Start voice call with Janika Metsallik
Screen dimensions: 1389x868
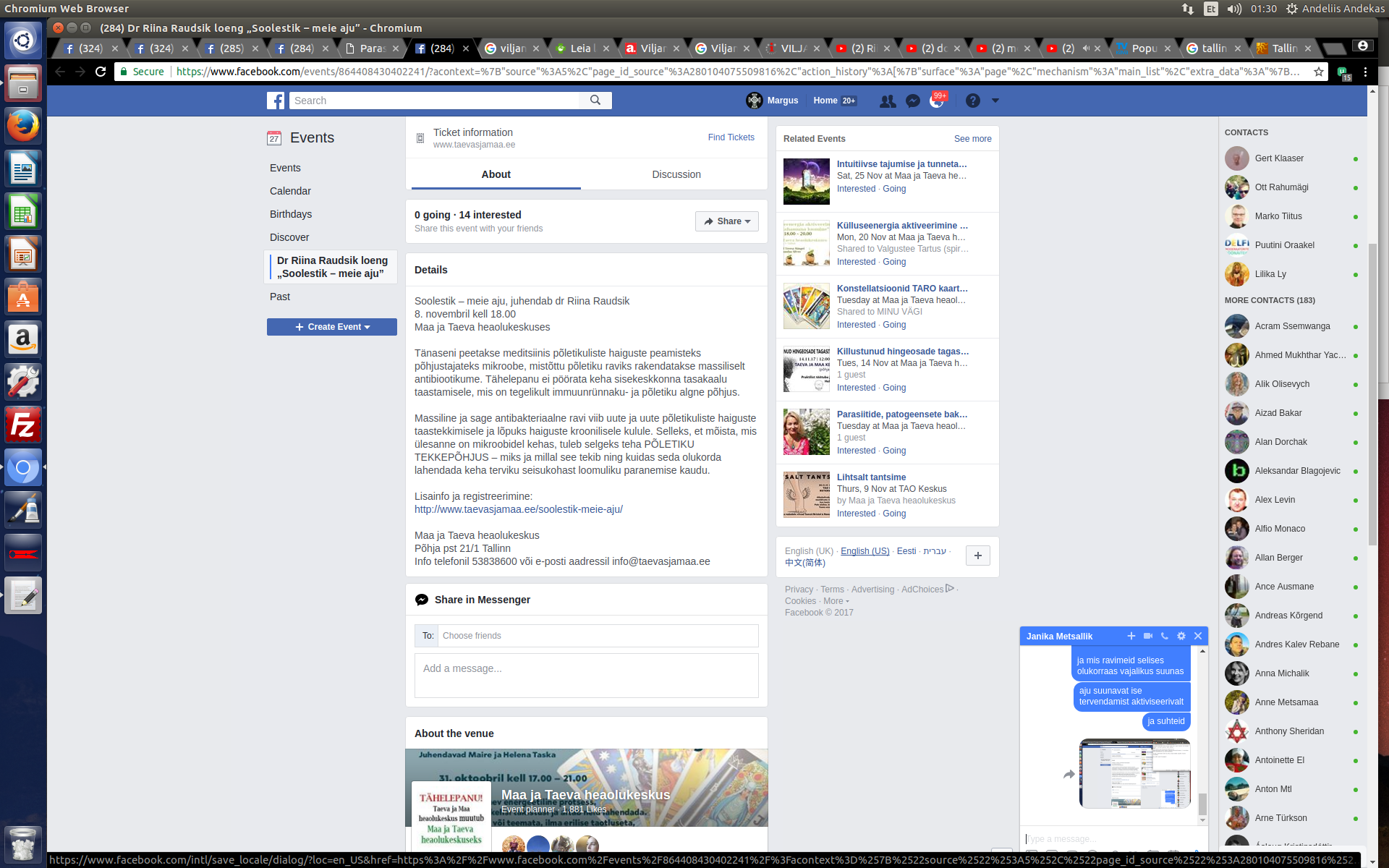pyautogui.click(x=1165, y=636)
